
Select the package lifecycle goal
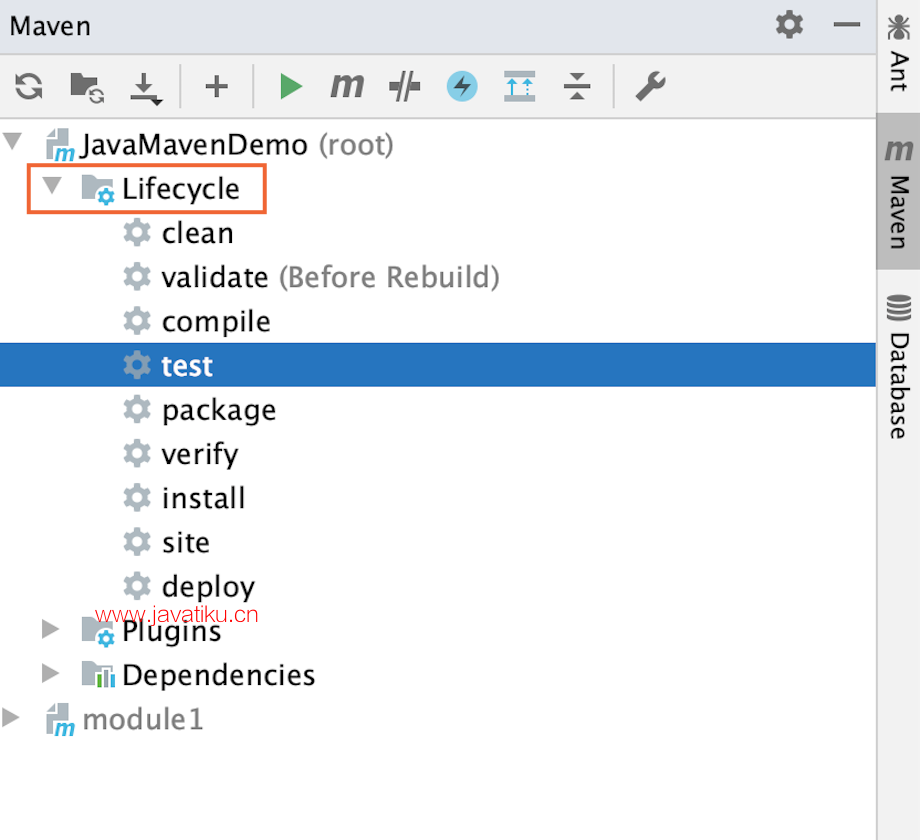[219, 411]
